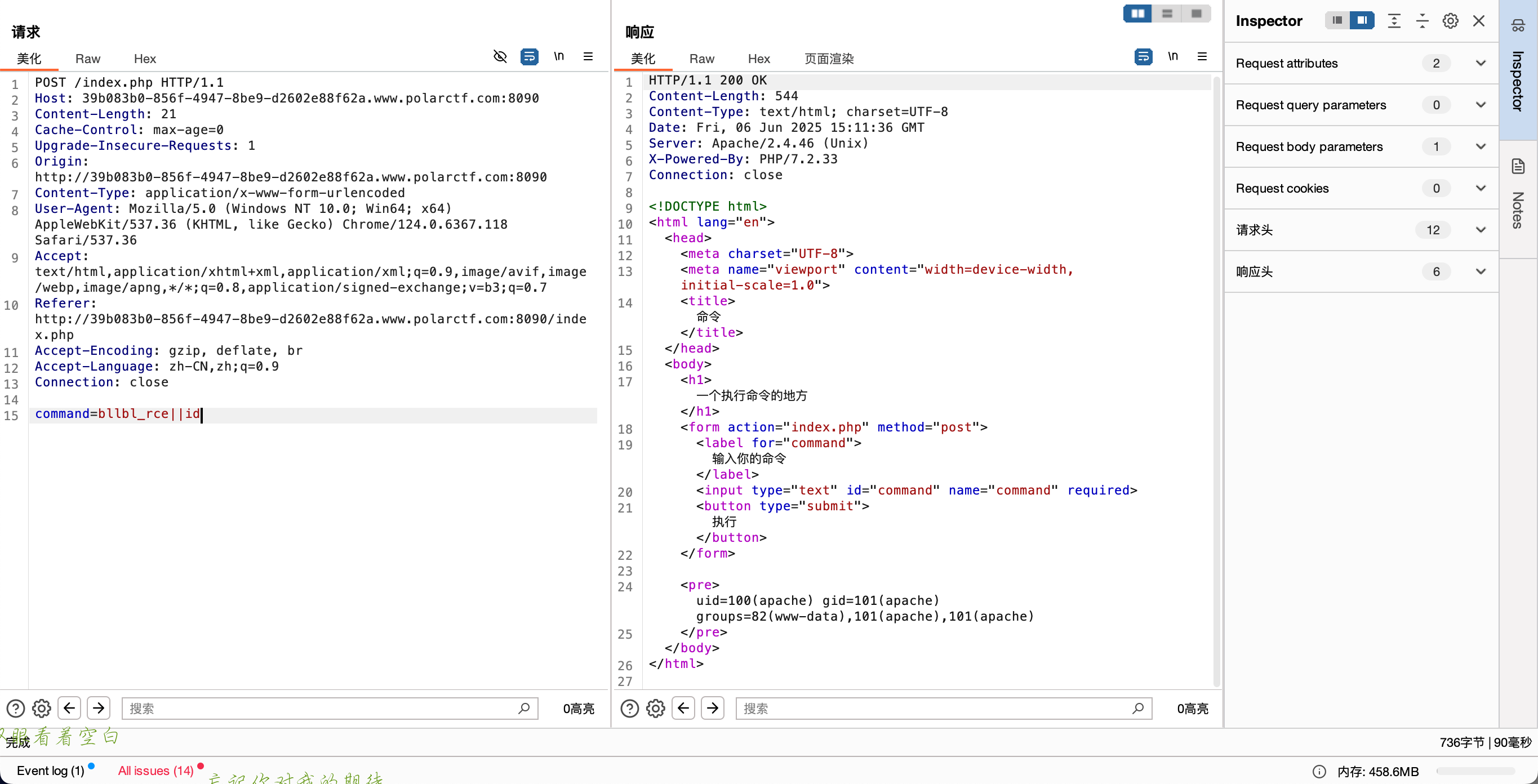This screenshot has width=1538, height=784.
Task: Expand Request body parameters section
Action: 1480,147
